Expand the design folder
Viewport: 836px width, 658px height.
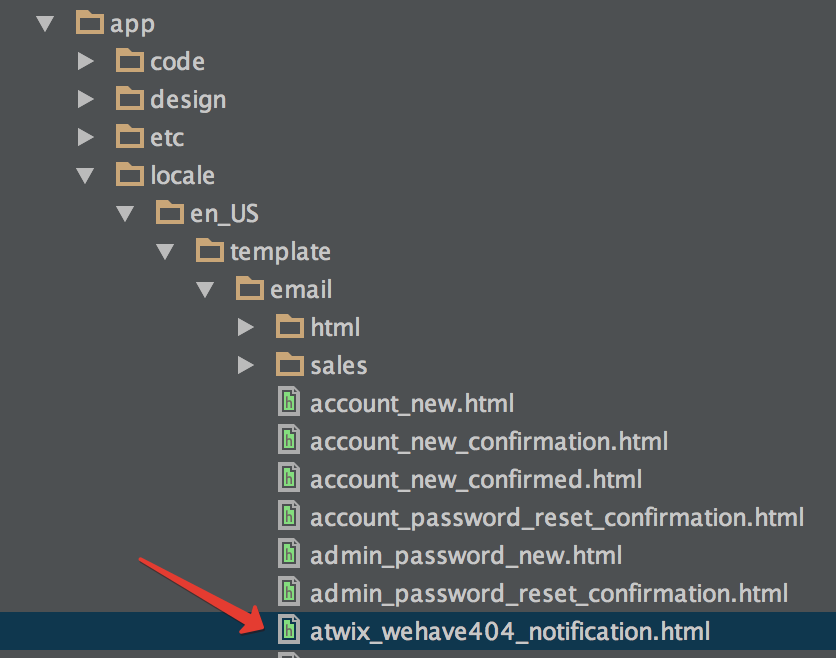(85, 99)
